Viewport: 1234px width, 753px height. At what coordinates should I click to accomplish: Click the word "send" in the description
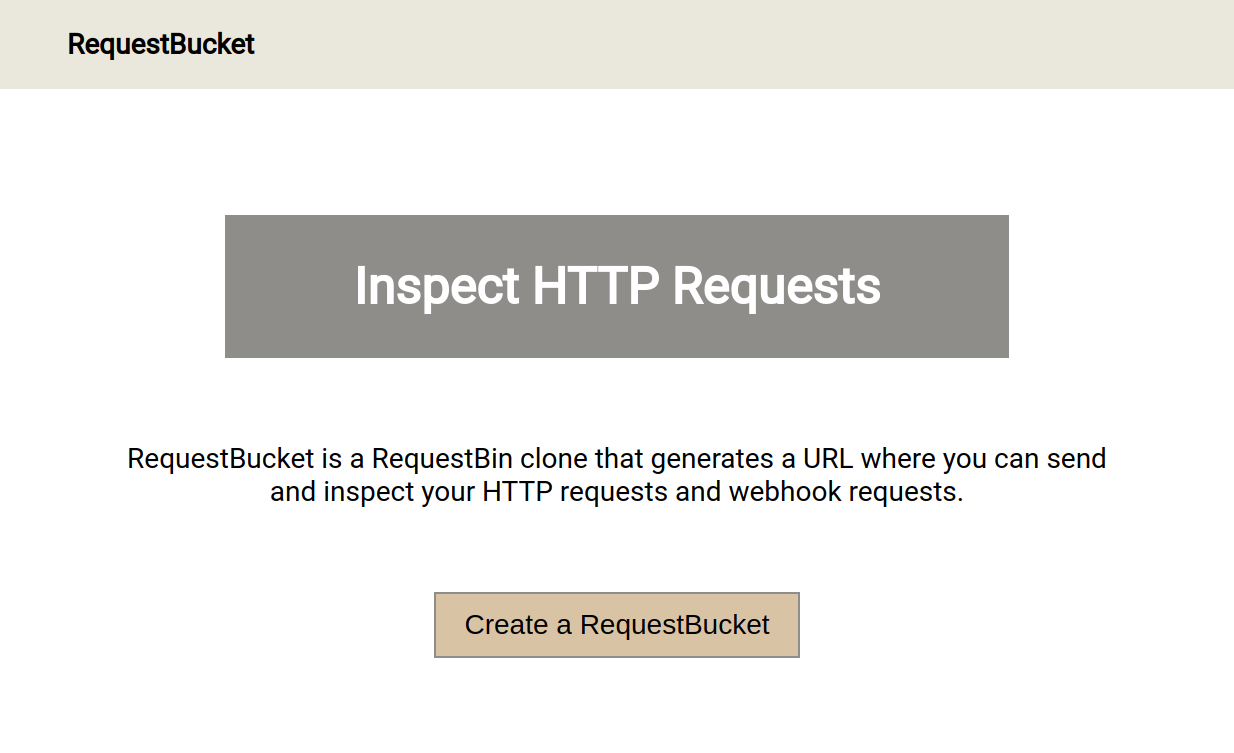point(1077,459)
